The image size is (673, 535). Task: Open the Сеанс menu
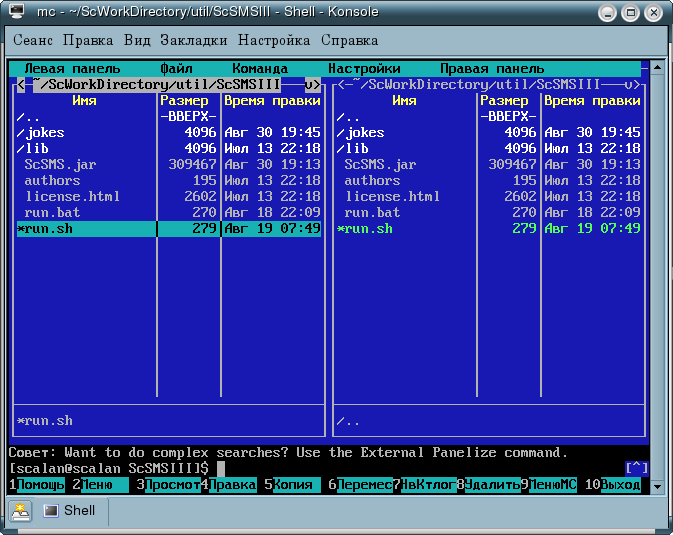(x=35, y=41)
